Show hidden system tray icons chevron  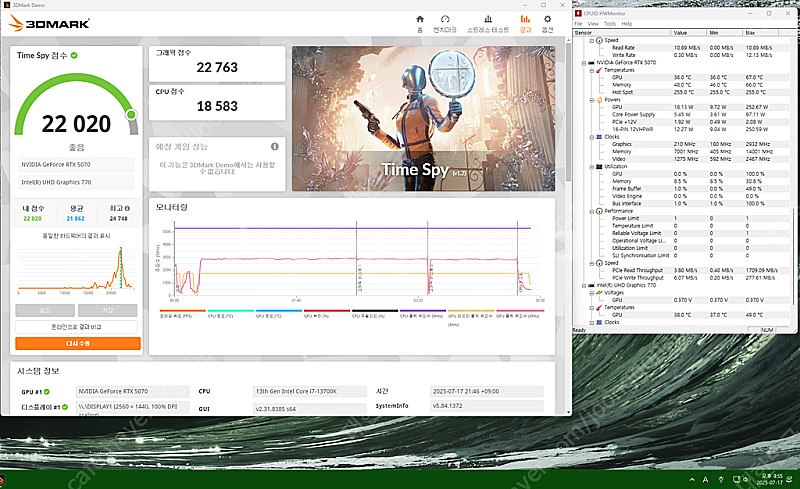coord(692,479)
